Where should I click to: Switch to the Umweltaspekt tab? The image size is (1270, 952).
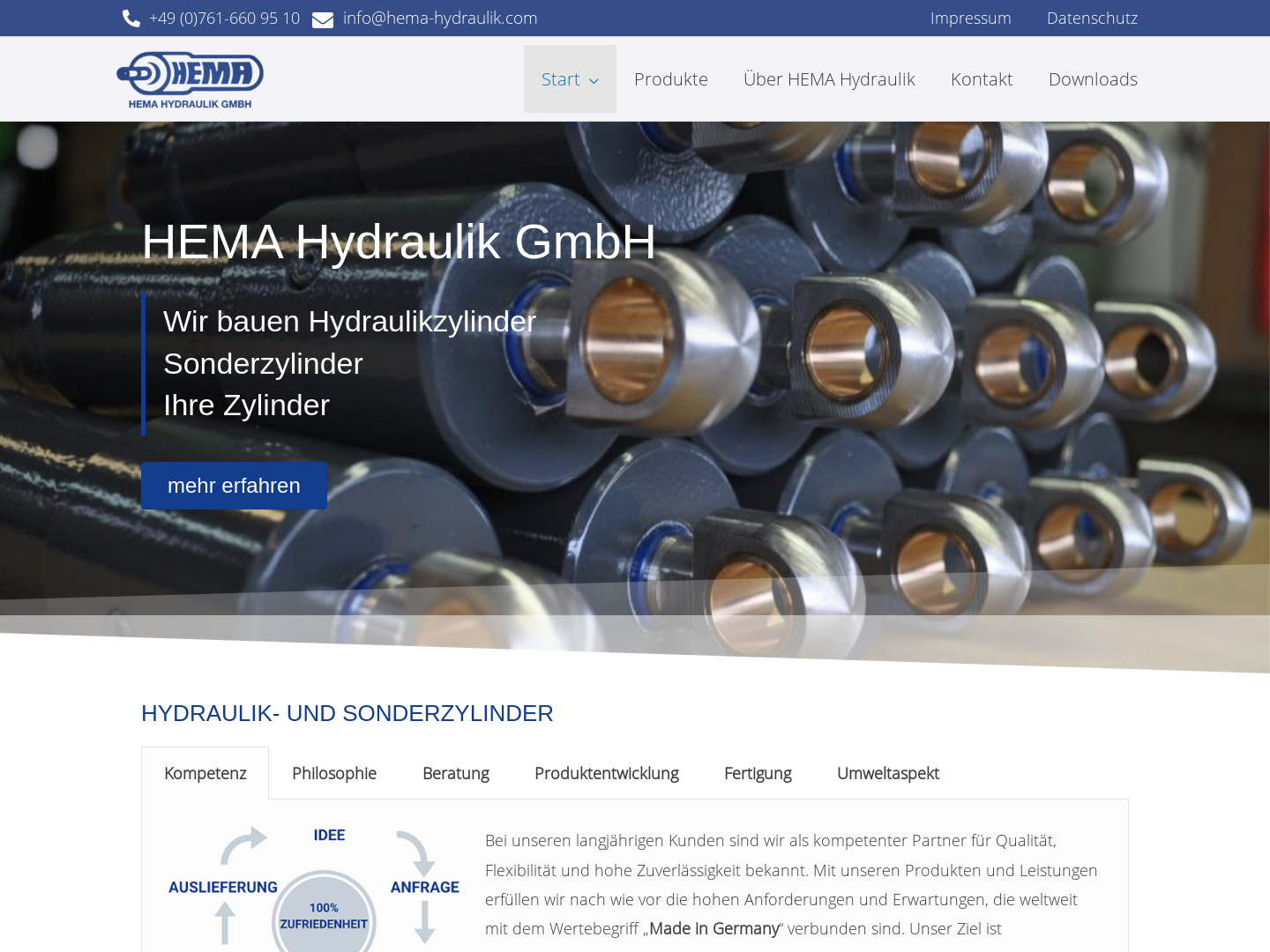point(887,773)
